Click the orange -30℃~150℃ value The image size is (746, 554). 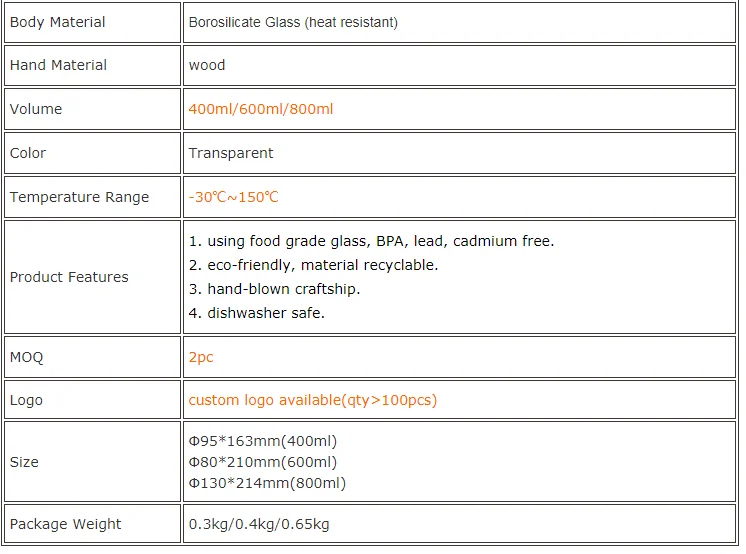click(x=233, y=197)
